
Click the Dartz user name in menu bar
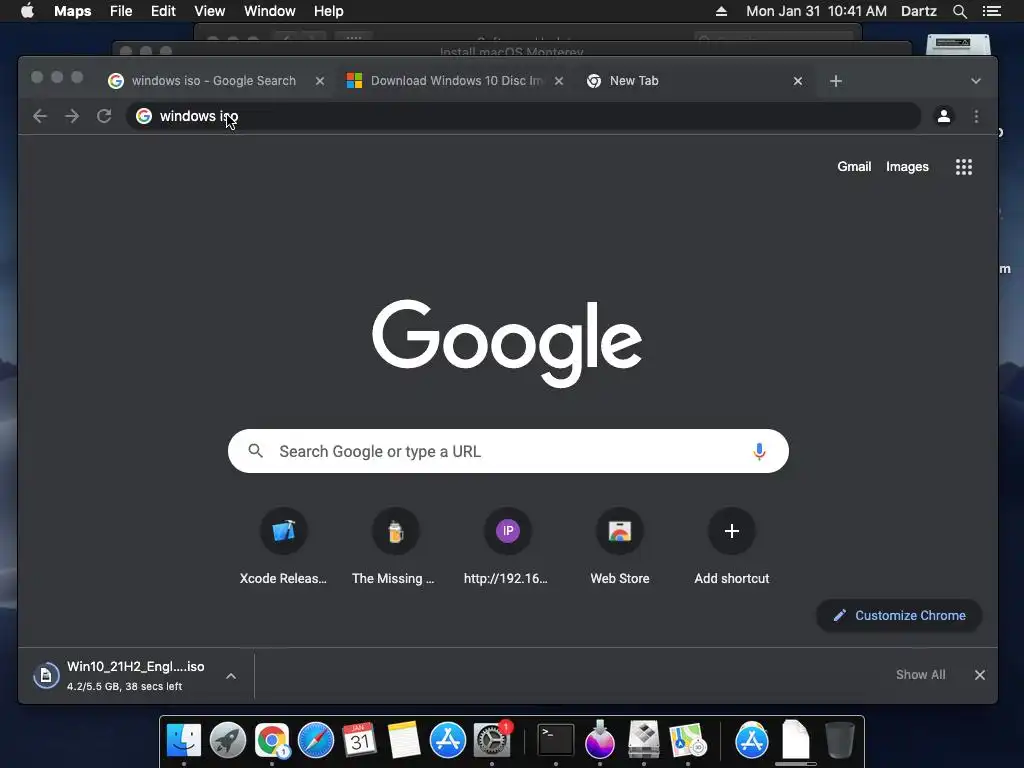919,11
